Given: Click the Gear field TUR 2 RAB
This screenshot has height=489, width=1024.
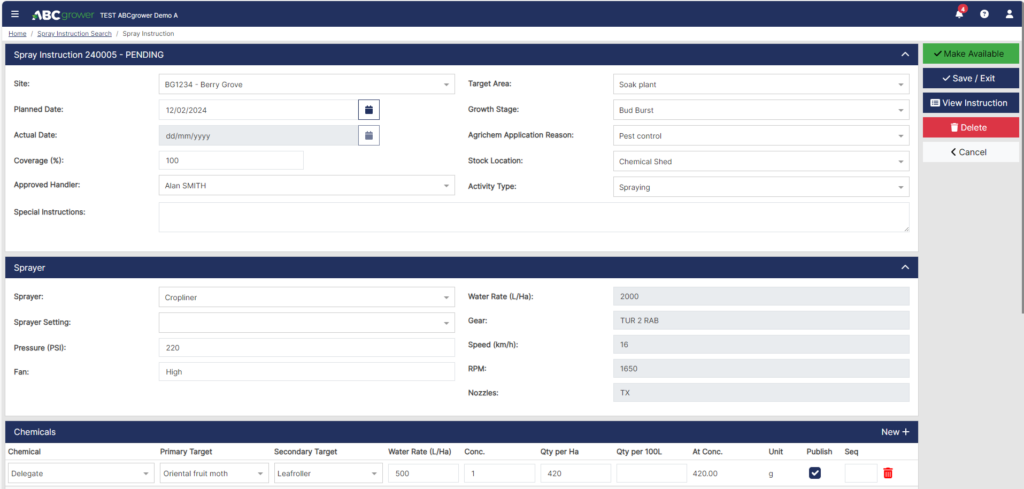Looking at the screenshot, I should click(761, 321).
